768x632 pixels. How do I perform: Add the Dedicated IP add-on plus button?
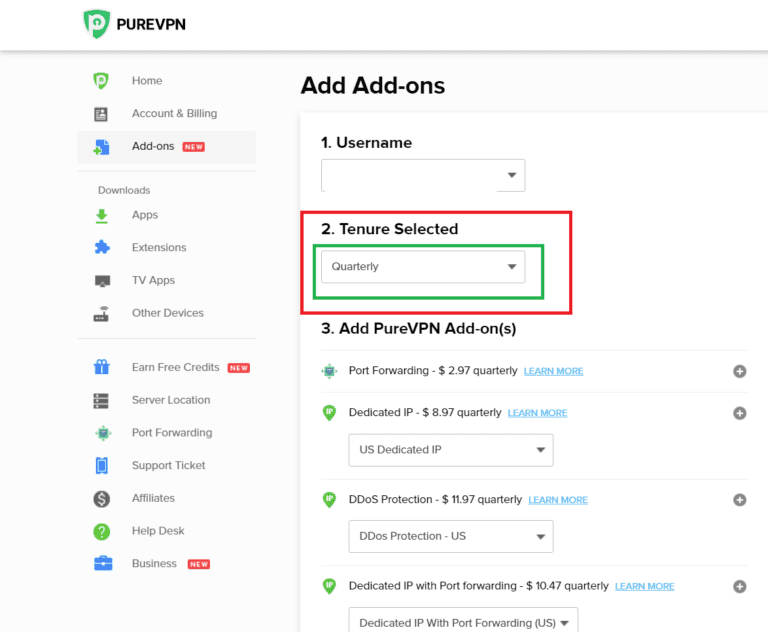click(740, 413)
